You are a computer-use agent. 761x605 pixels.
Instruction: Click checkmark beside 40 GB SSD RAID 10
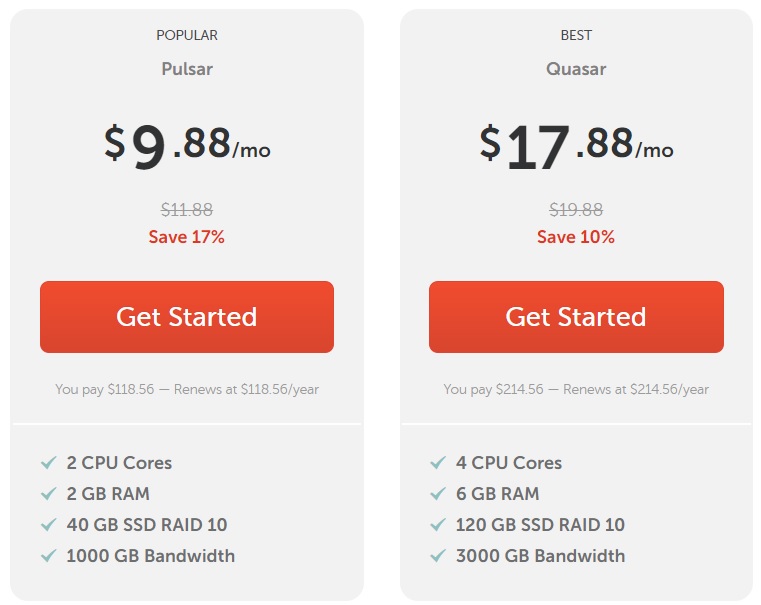coord(48,525)
